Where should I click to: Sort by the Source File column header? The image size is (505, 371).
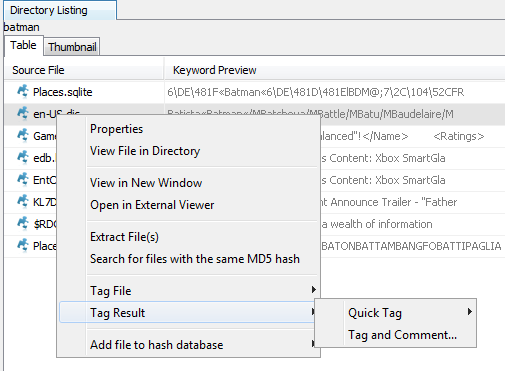84,70
